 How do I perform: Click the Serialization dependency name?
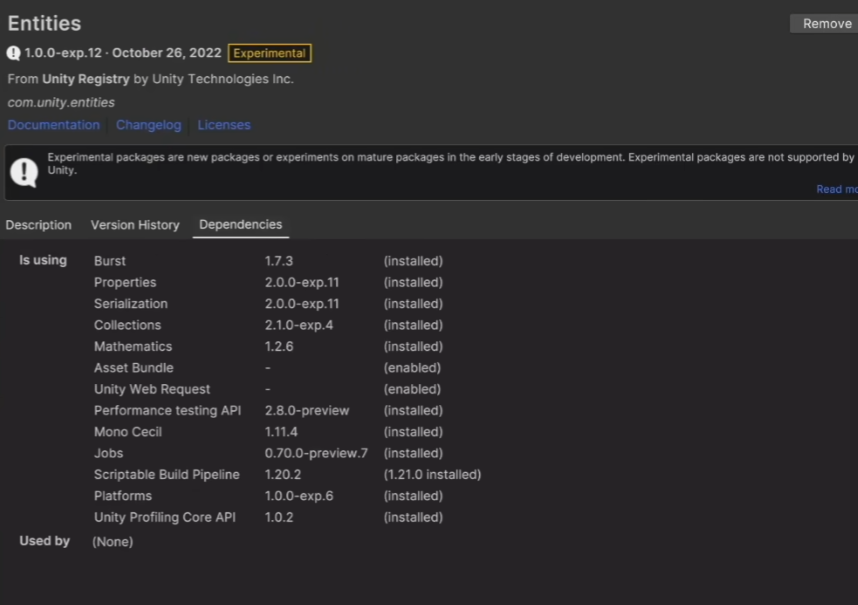pos(131,304)
